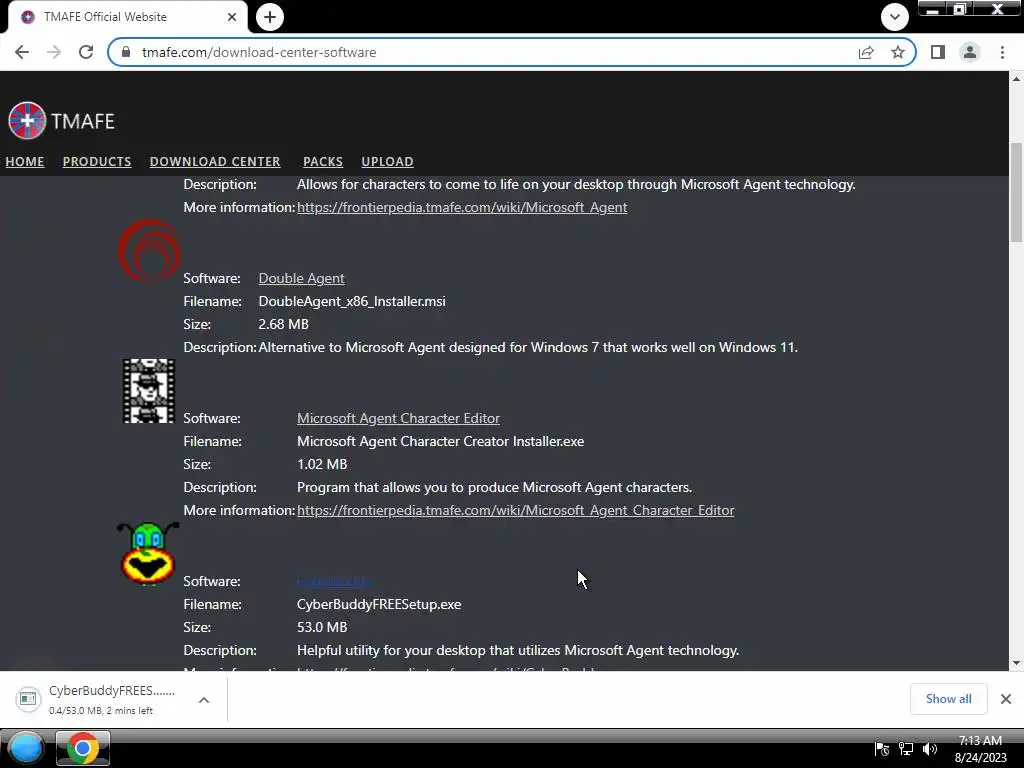Click the CyberBuddy bug character icon
This screenshot has width=1024, height=768.
[x=148, y=553]
